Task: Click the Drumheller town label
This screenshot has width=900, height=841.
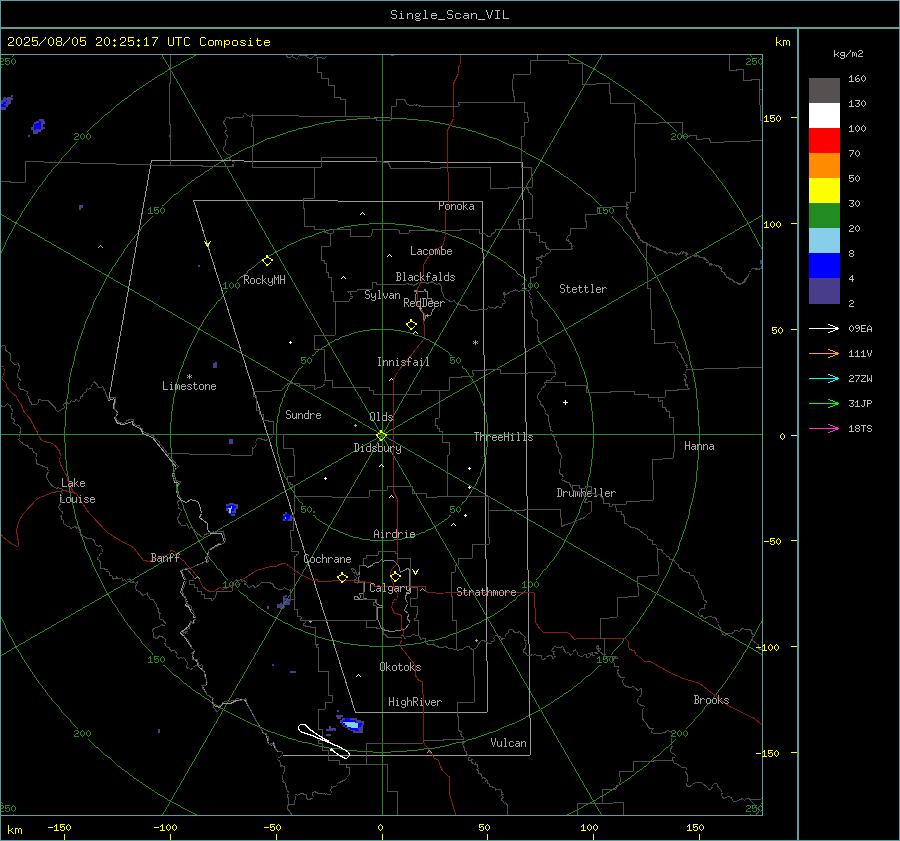Action: point(586,493)
